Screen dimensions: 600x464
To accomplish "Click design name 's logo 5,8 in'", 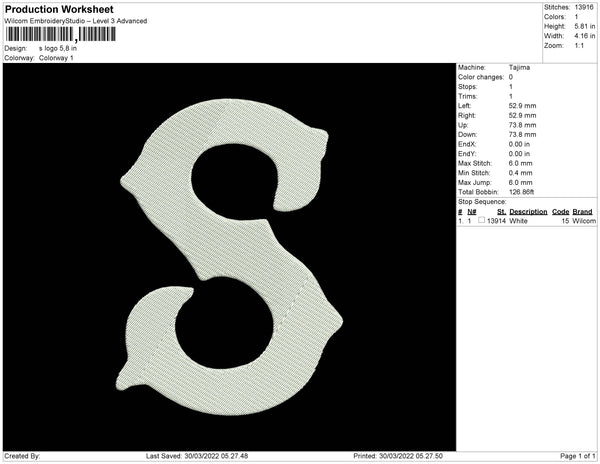I will (58, 49).
